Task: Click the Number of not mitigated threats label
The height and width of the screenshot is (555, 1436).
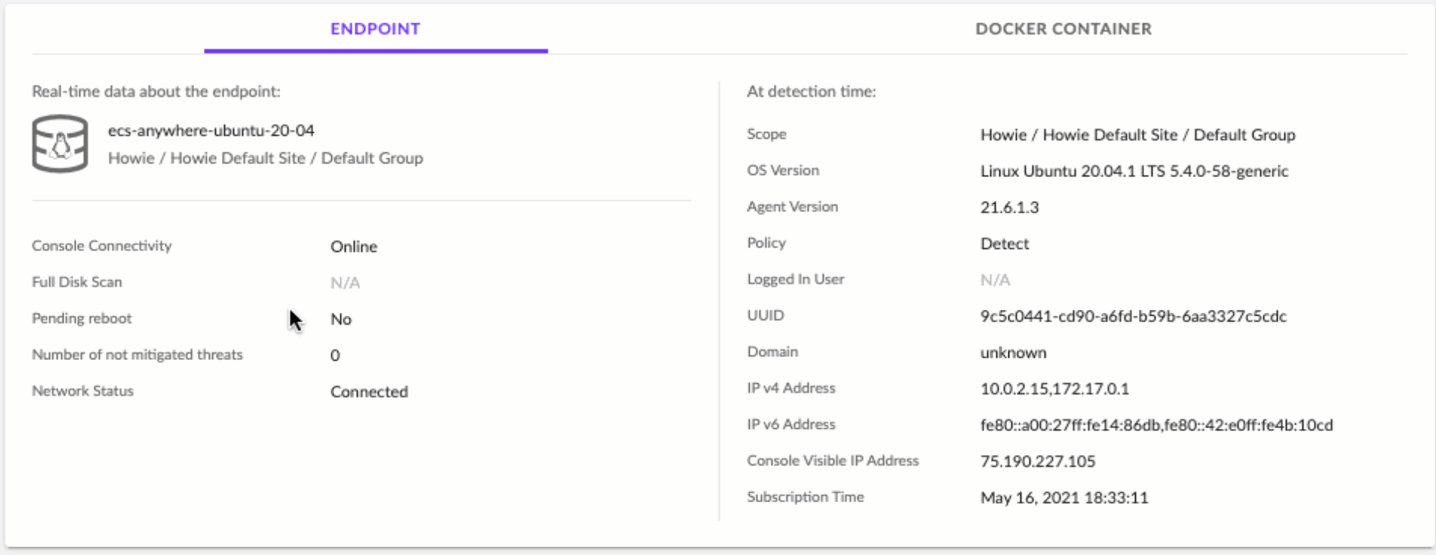Action: 137,355
